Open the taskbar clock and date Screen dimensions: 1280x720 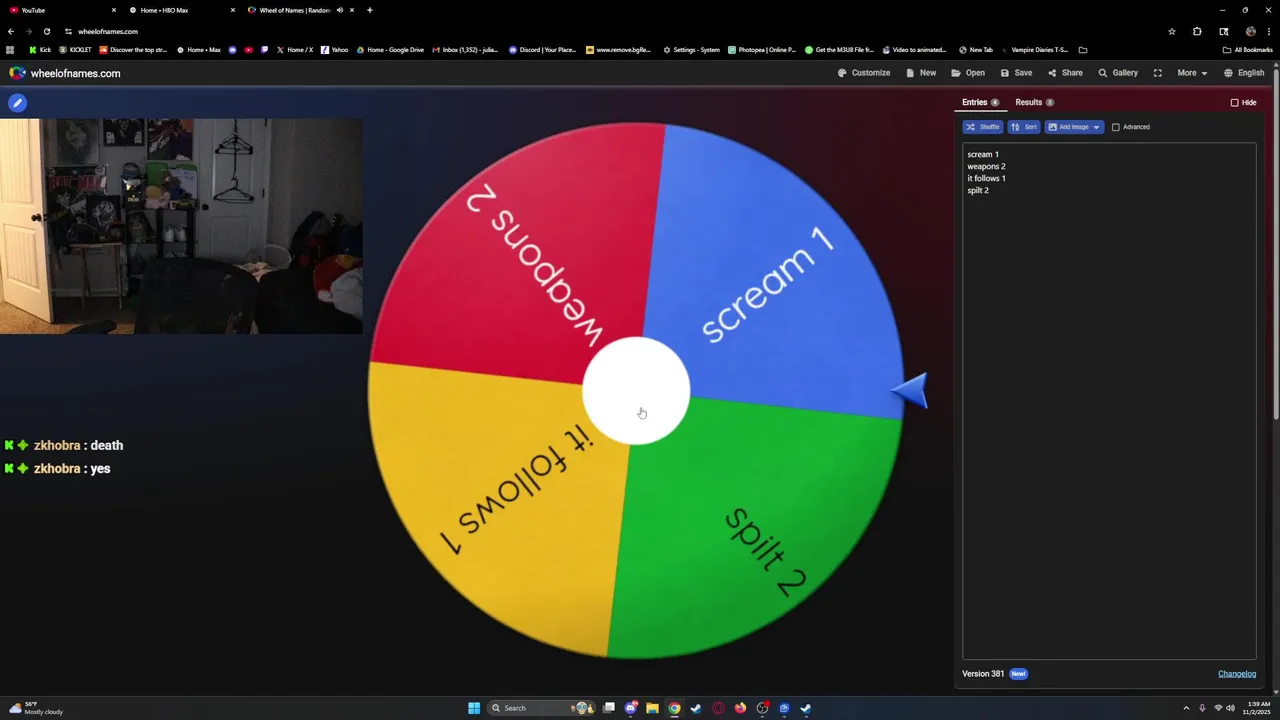click(1259, 708)
